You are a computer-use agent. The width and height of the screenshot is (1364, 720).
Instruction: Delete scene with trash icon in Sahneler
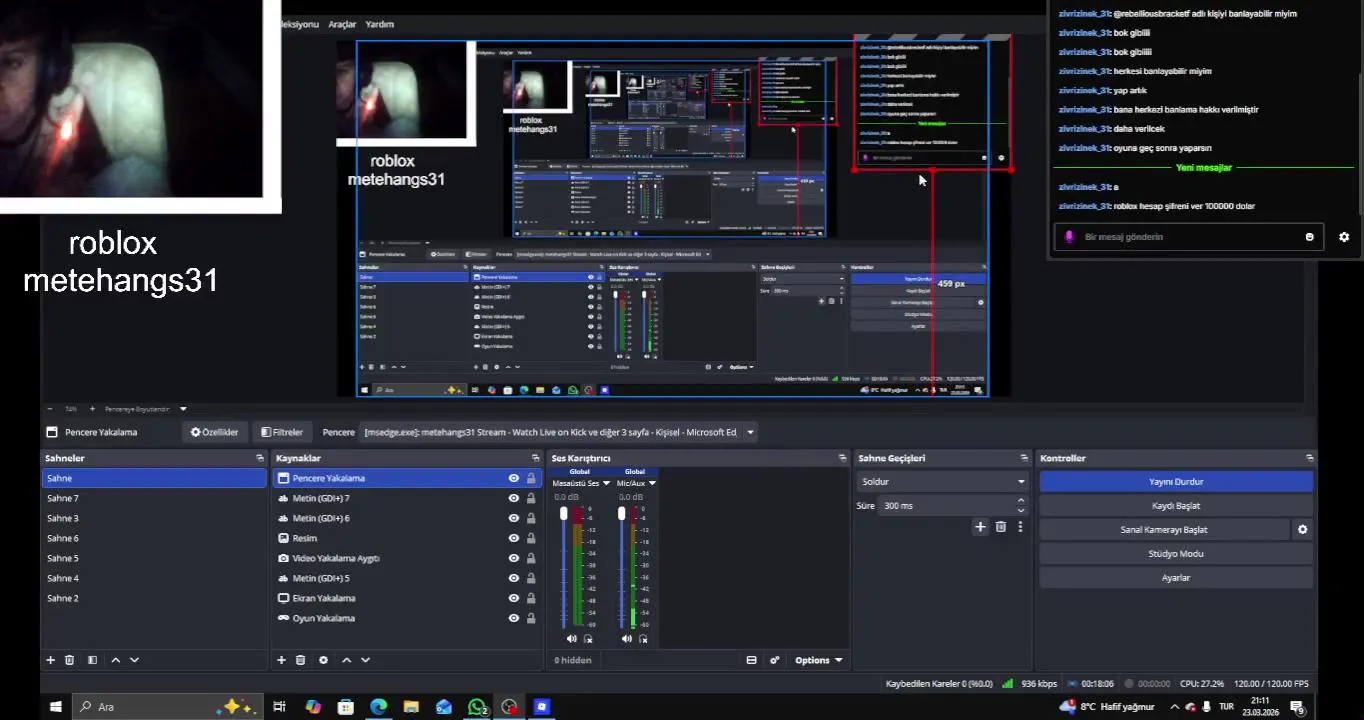point(69,660)
